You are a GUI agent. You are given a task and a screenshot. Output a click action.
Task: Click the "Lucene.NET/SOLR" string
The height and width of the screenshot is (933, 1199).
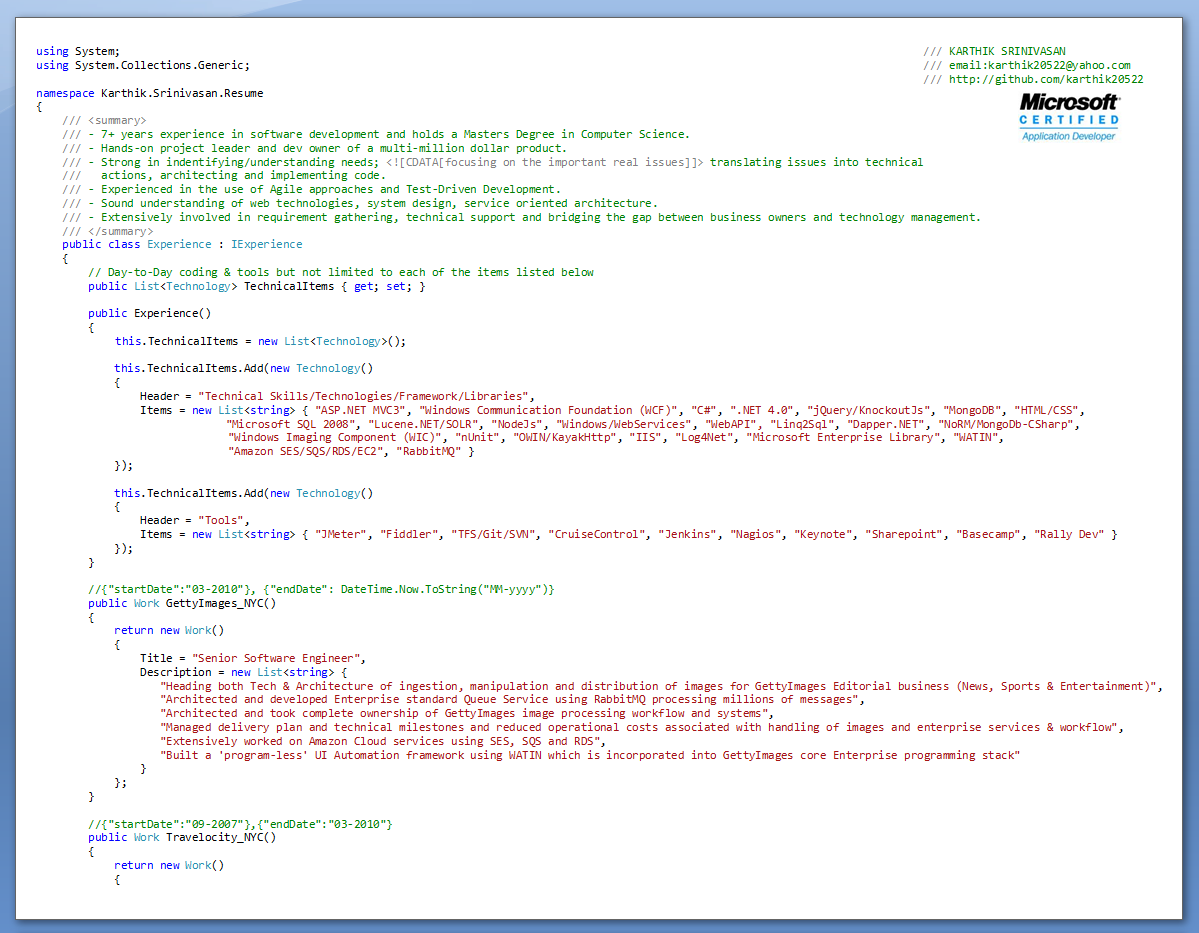[423, 424]
